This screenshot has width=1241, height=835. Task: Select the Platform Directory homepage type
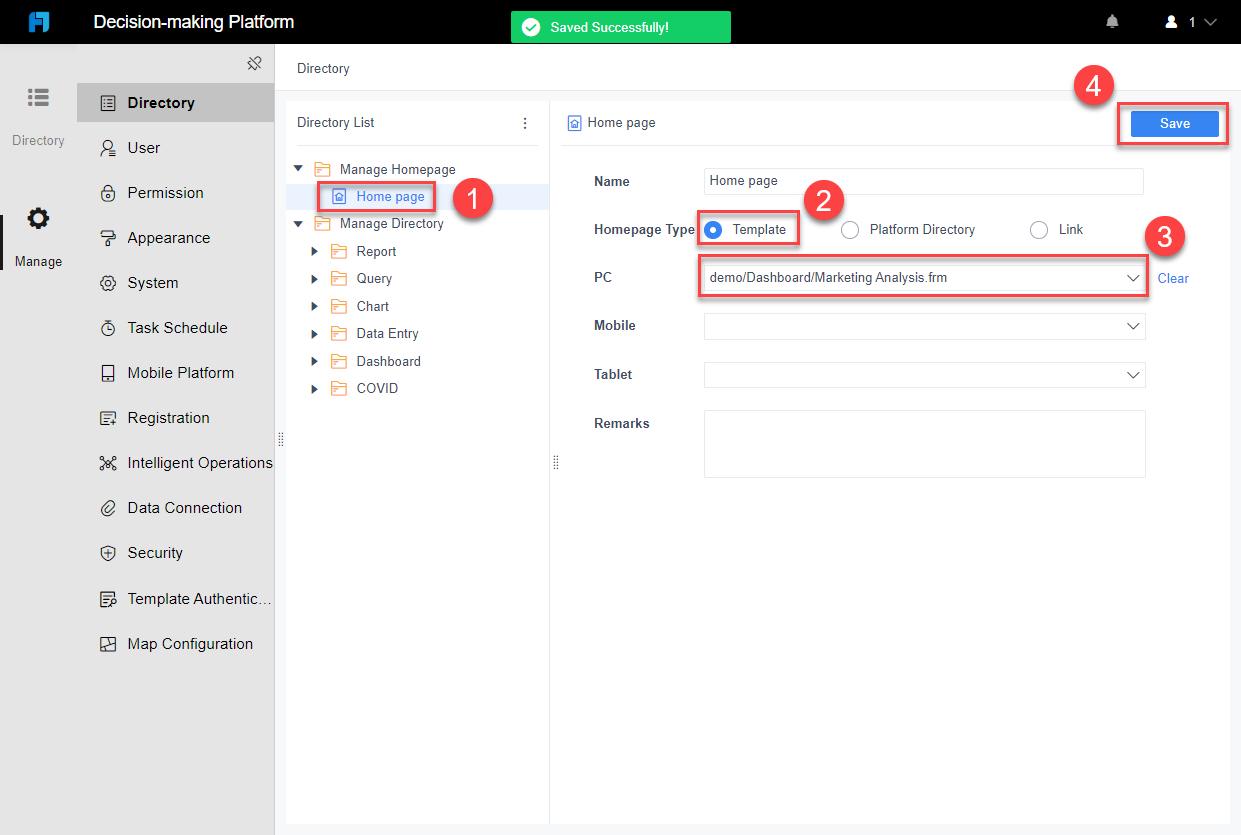click(850, 229)
